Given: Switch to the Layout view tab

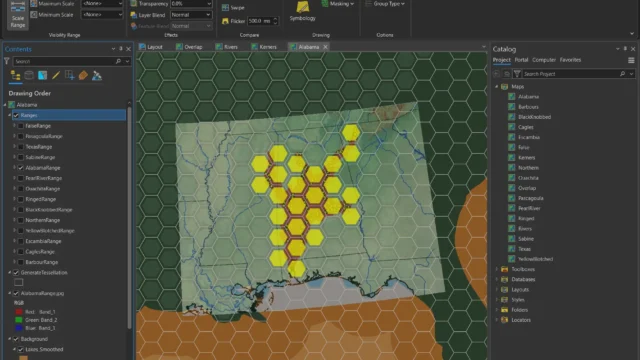Looking at the screenshot, I should [151, 47].
